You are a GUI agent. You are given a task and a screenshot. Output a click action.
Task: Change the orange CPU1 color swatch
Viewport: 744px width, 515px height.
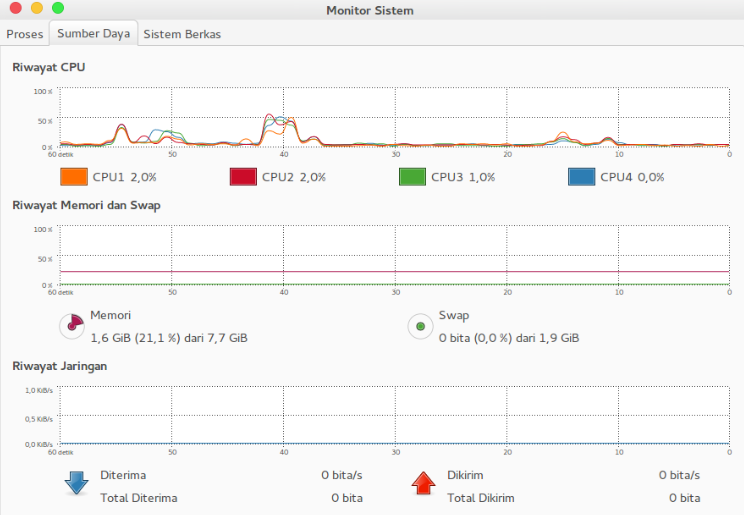point(74,177)
